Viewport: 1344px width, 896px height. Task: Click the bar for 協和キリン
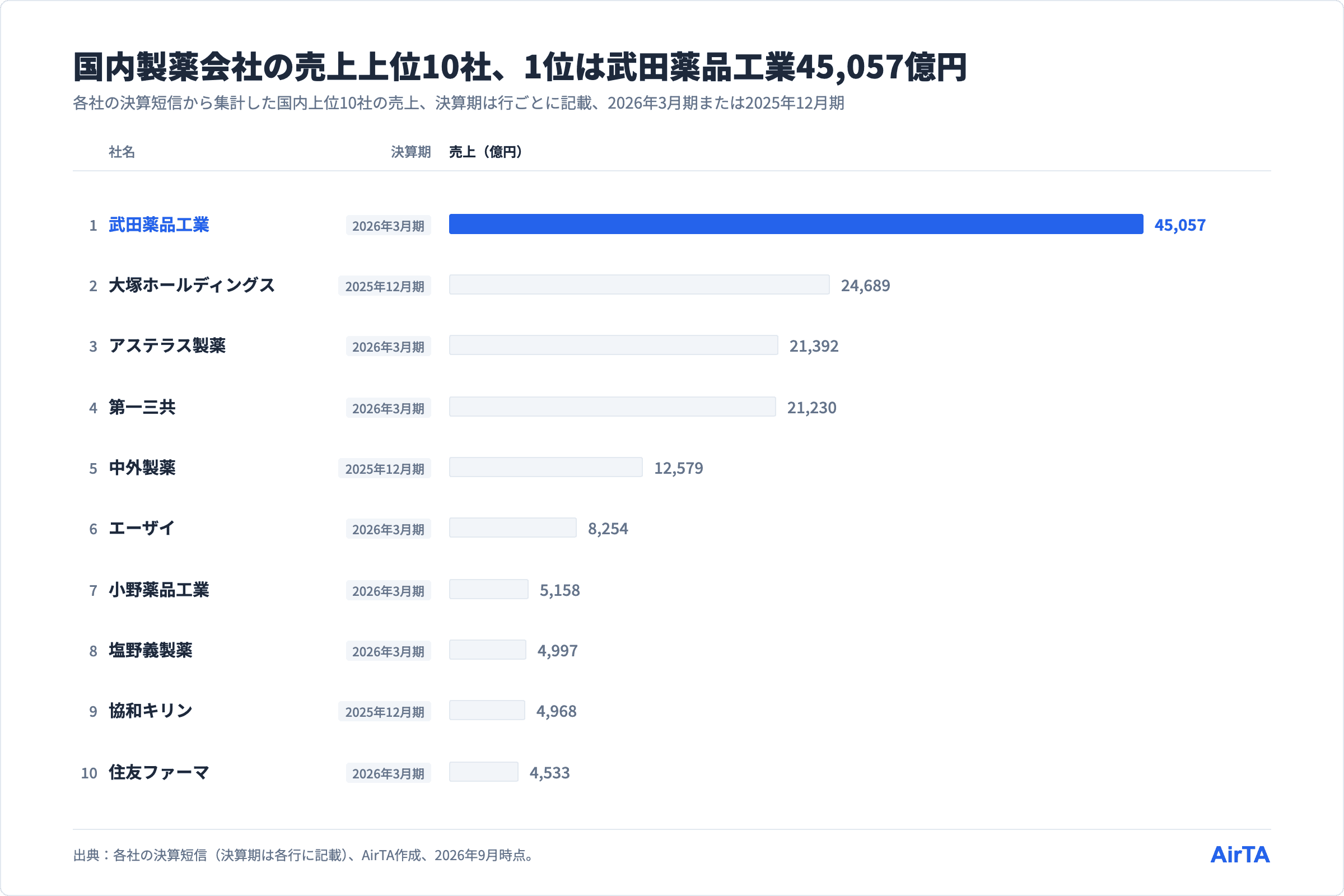(487, 710)
